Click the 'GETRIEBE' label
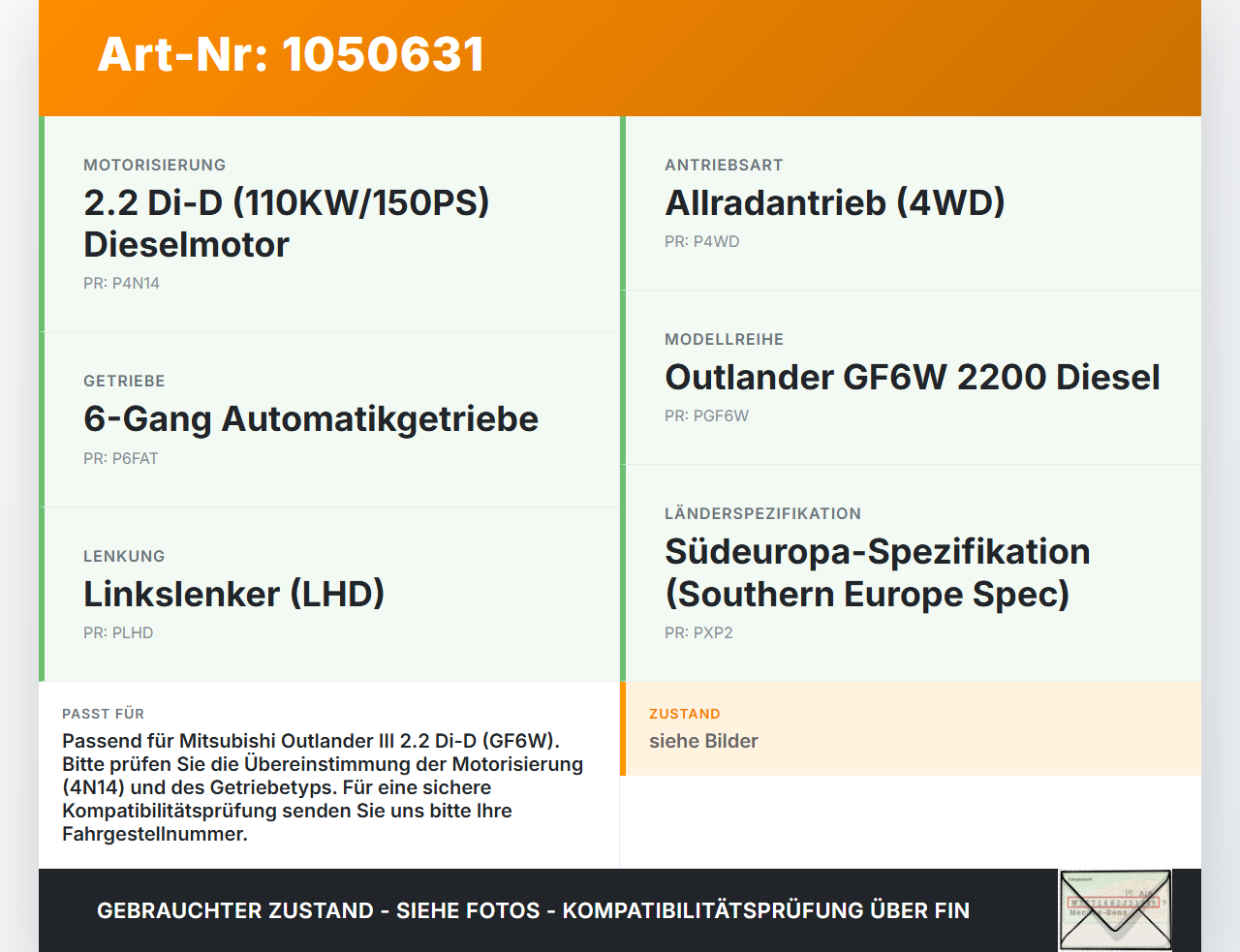The image size is (1240, 952). pos(124,382)
